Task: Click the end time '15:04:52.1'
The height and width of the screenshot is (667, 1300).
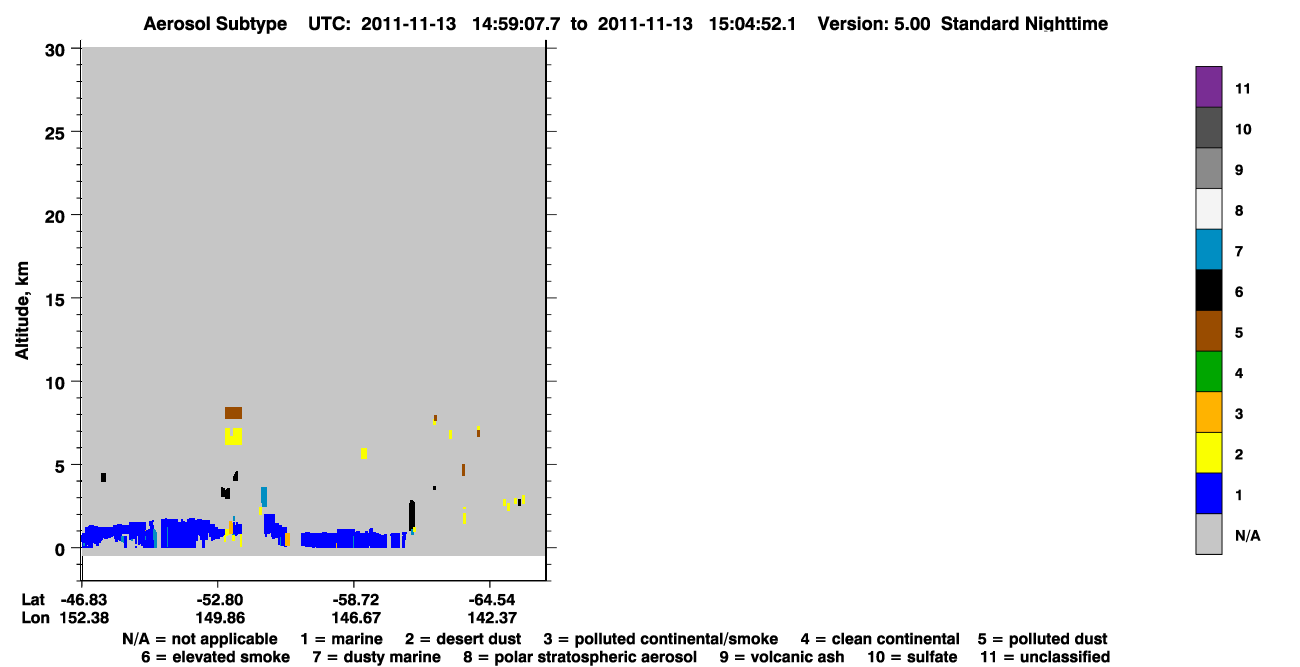Action: click(x=754, y=23)
